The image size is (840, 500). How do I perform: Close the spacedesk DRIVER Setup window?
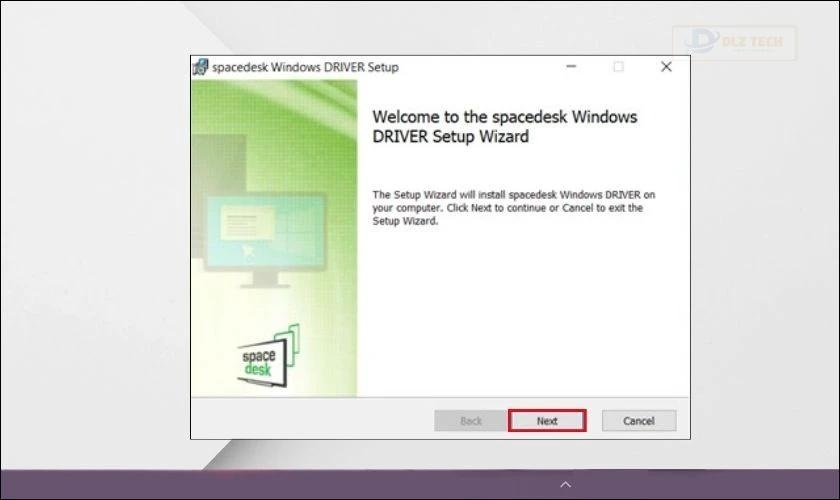[x=666, y=66]
